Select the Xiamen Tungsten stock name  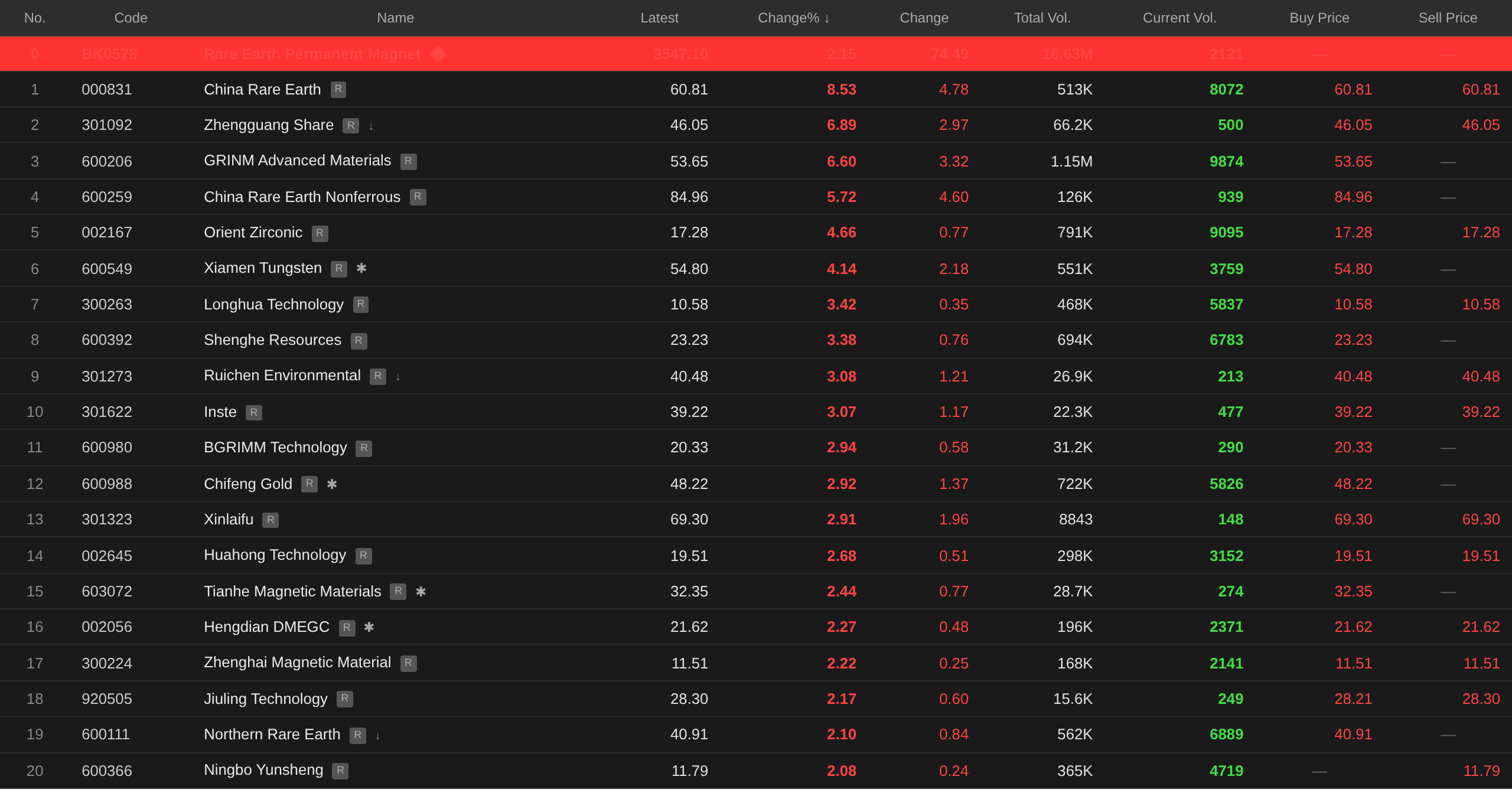pyautogui.click(x=263, y=268)
